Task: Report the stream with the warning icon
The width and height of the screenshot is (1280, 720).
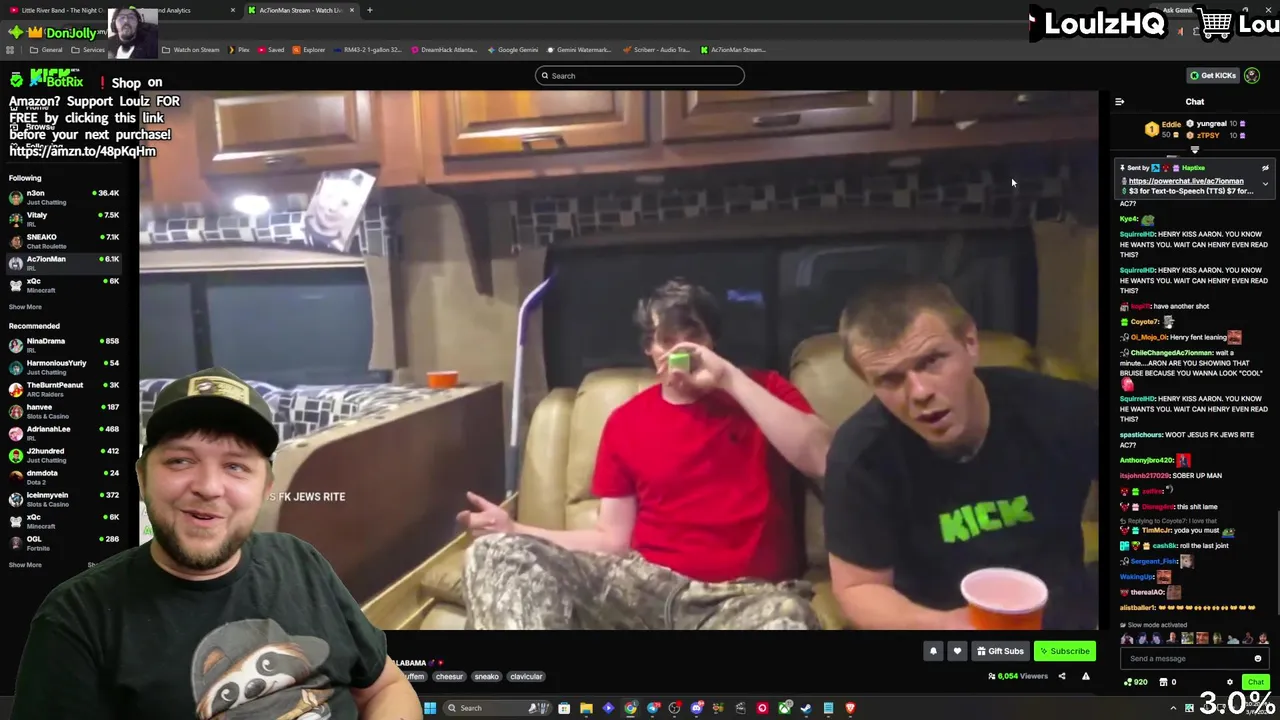Action: tap(1085, 676)
